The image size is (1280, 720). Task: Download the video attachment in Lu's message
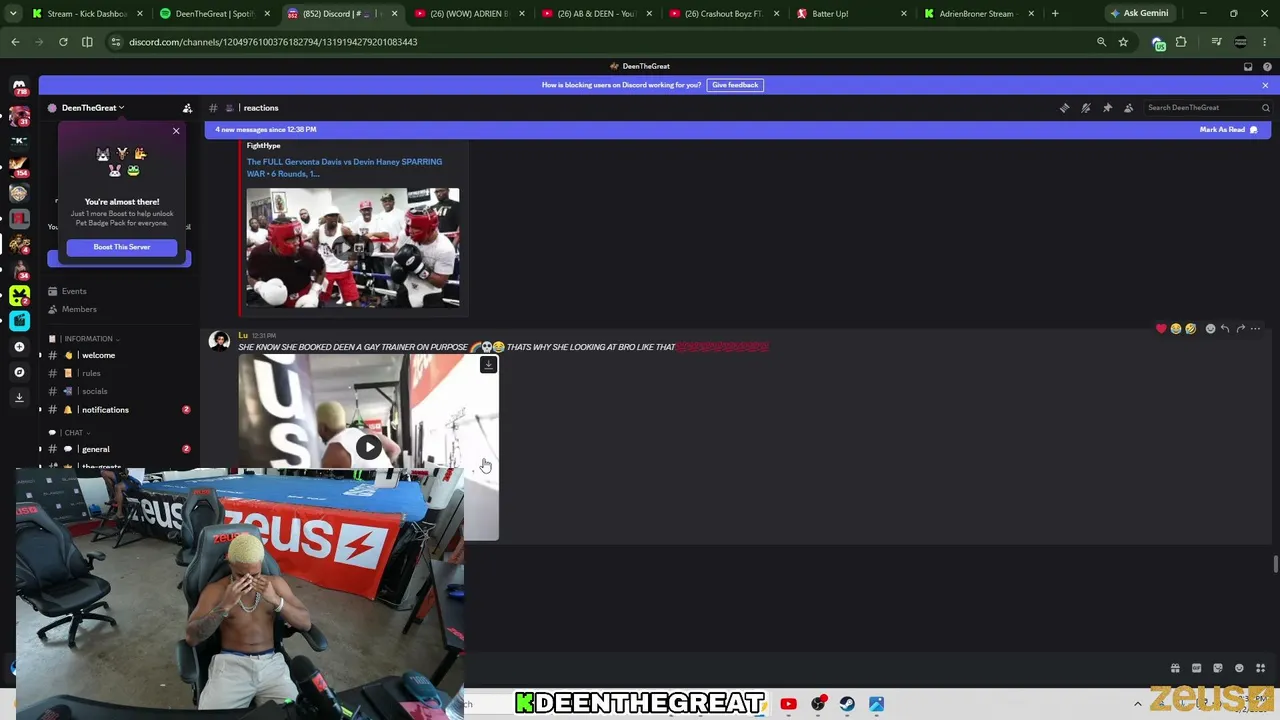(x=488, y=365)
